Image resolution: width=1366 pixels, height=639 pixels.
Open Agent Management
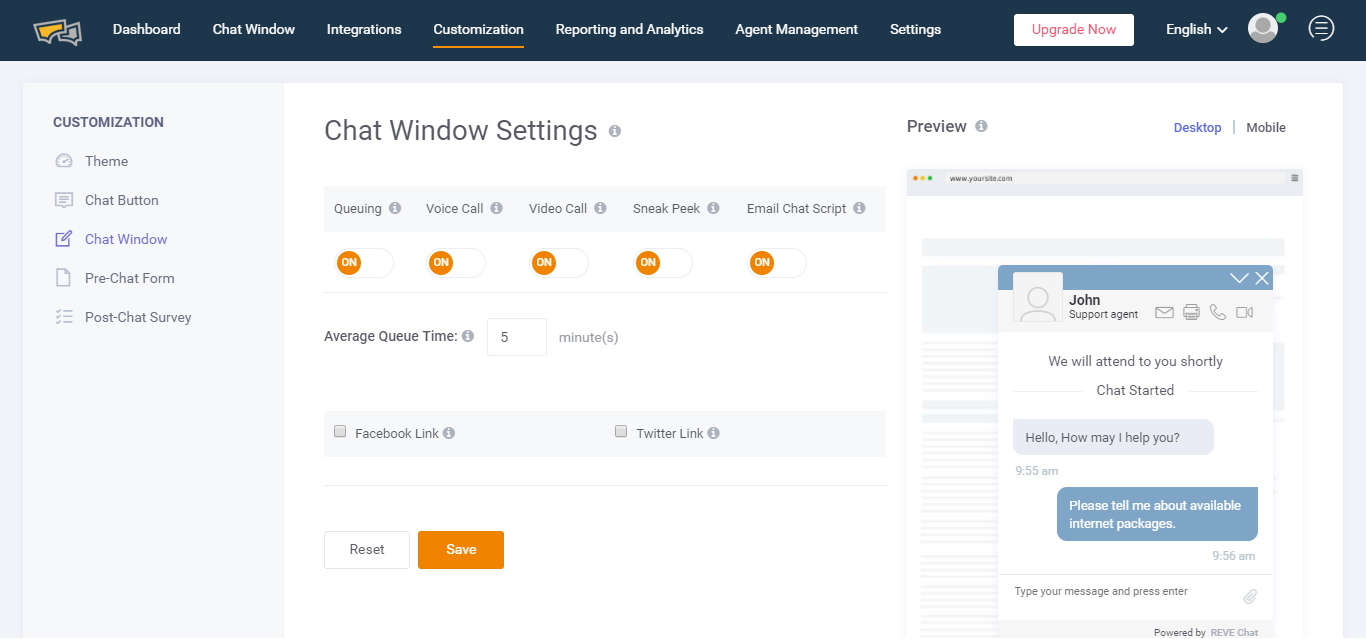796,29
